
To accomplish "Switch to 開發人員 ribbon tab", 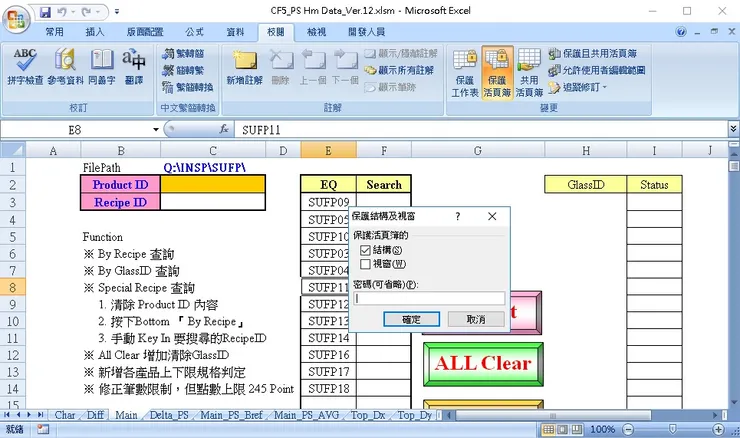I will (366, 32).
